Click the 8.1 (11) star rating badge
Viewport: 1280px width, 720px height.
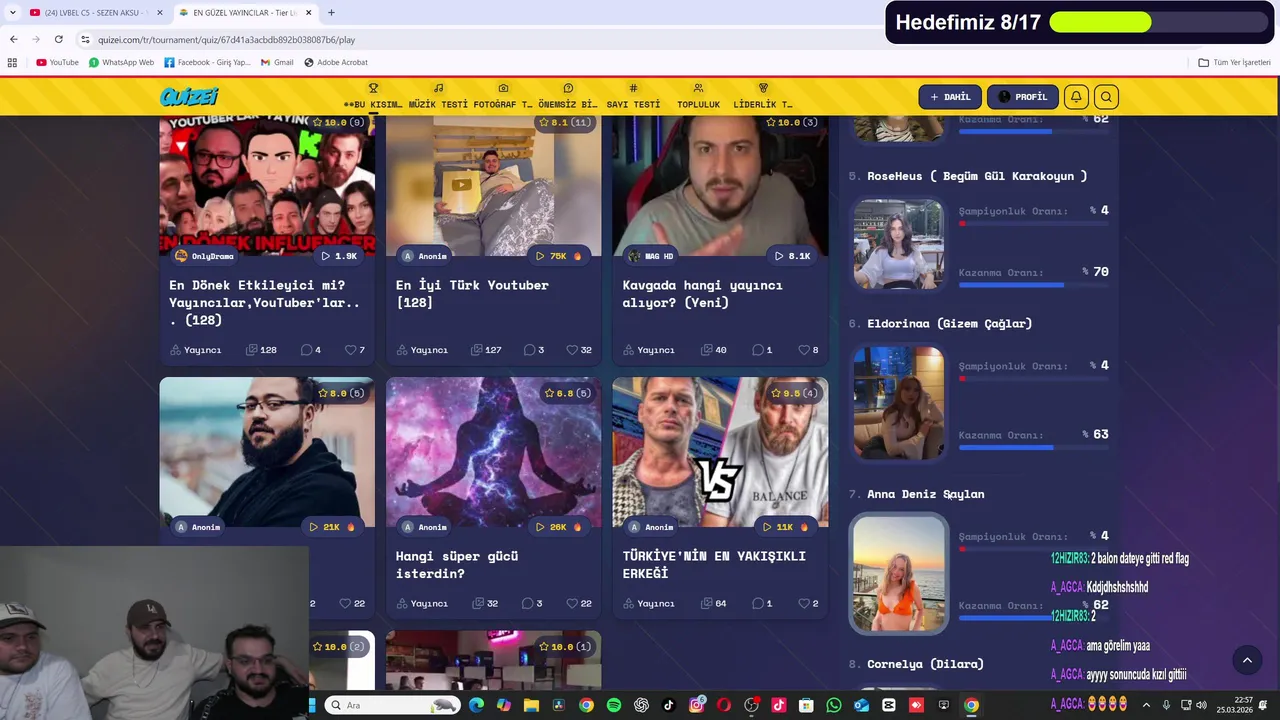(x=565, y=123)
